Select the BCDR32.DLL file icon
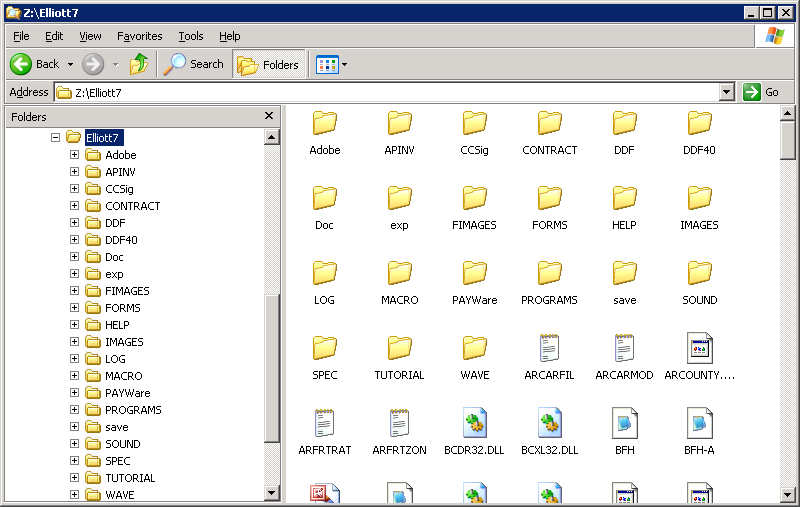Screen dimensions: 800x507 (474, 423)
